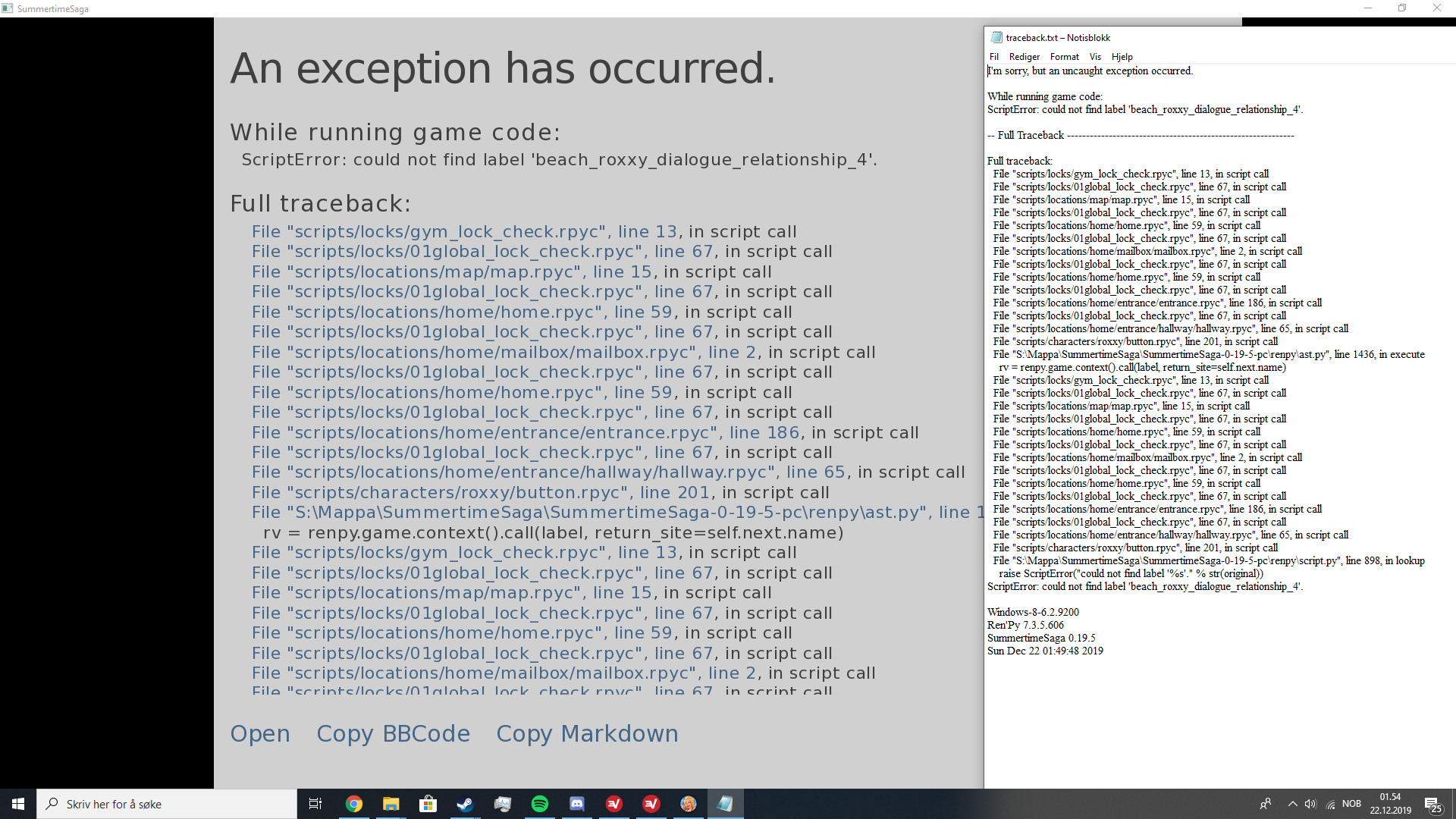Open File Explorer from the taskbar

(391, 804)
